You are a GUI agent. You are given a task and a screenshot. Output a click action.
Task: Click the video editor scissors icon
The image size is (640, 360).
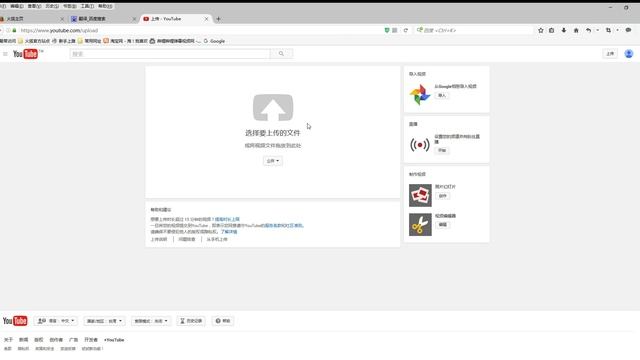point(420,224)
